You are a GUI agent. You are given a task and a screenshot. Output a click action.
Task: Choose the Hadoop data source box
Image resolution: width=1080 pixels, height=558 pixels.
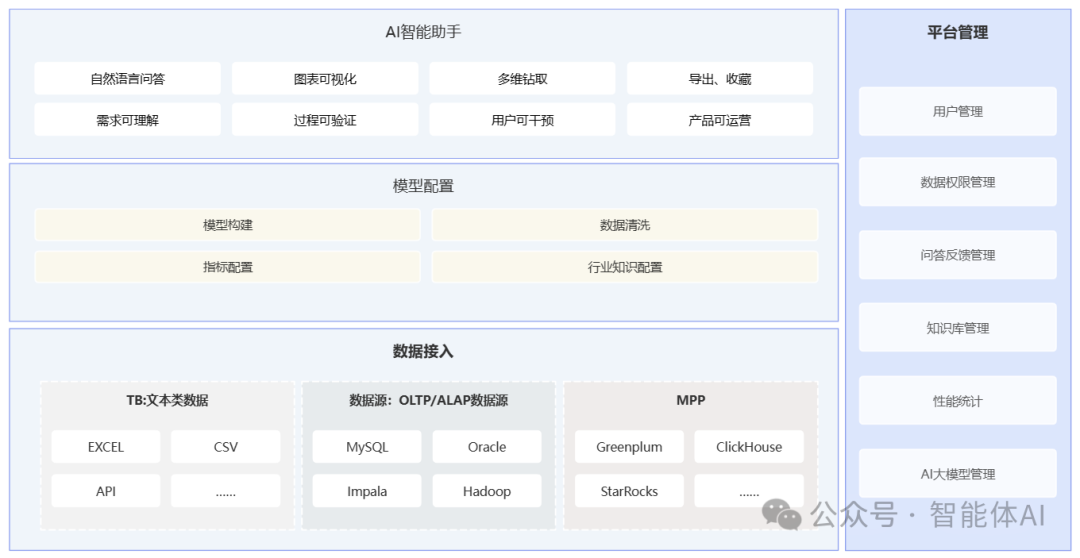(486, 491)
